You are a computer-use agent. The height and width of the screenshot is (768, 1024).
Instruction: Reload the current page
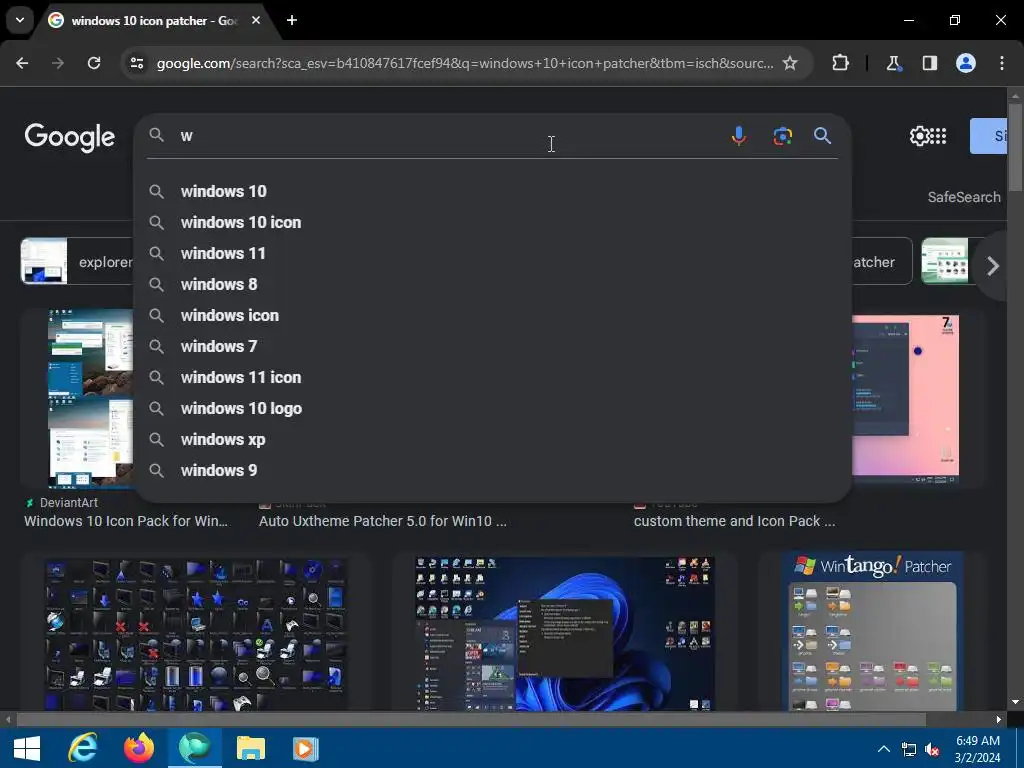tap(94, 63)
